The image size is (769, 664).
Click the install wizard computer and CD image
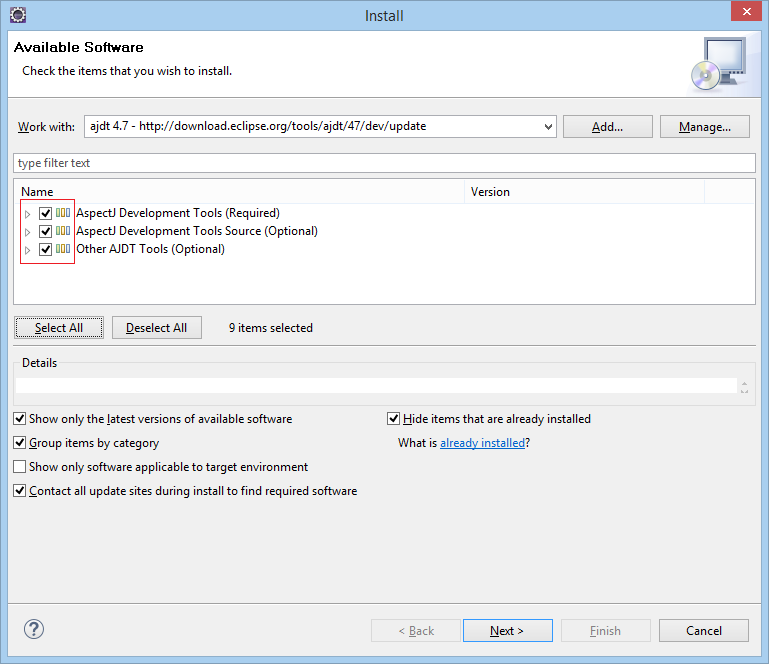click(719, 64)
